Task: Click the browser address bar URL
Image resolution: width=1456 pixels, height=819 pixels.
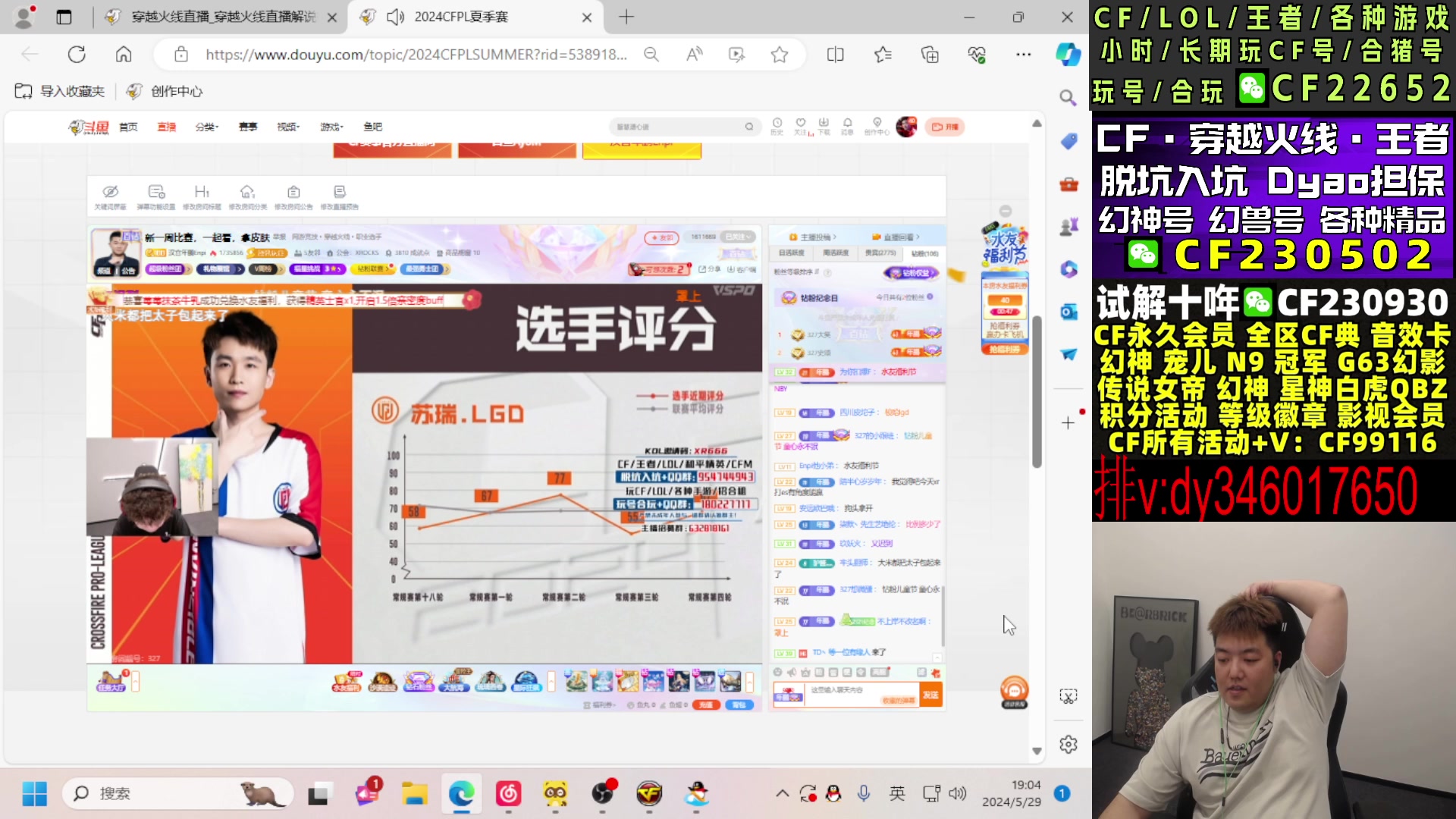Action: (416, 55)
